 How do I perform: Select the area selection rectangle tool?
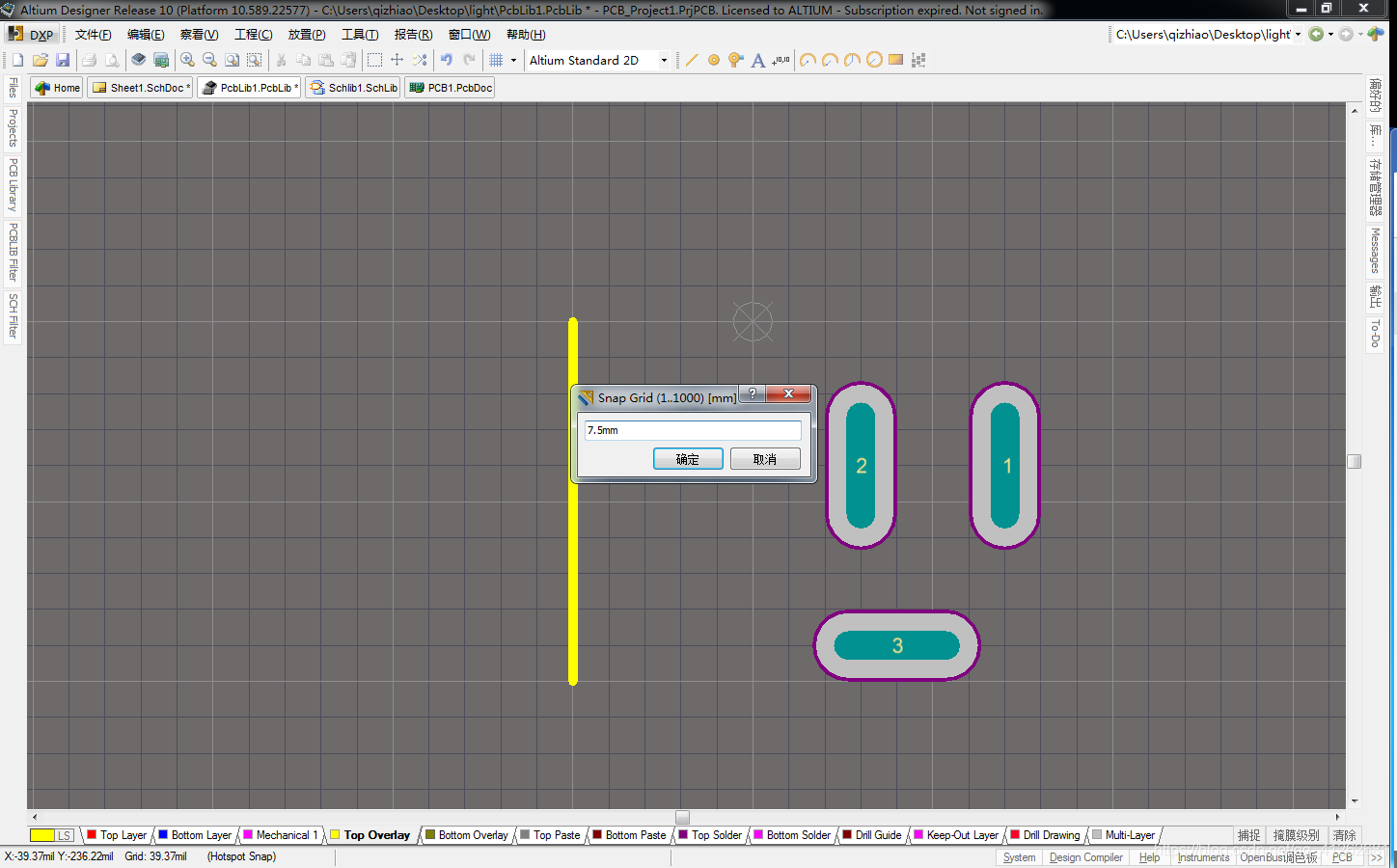click(375, 60)
